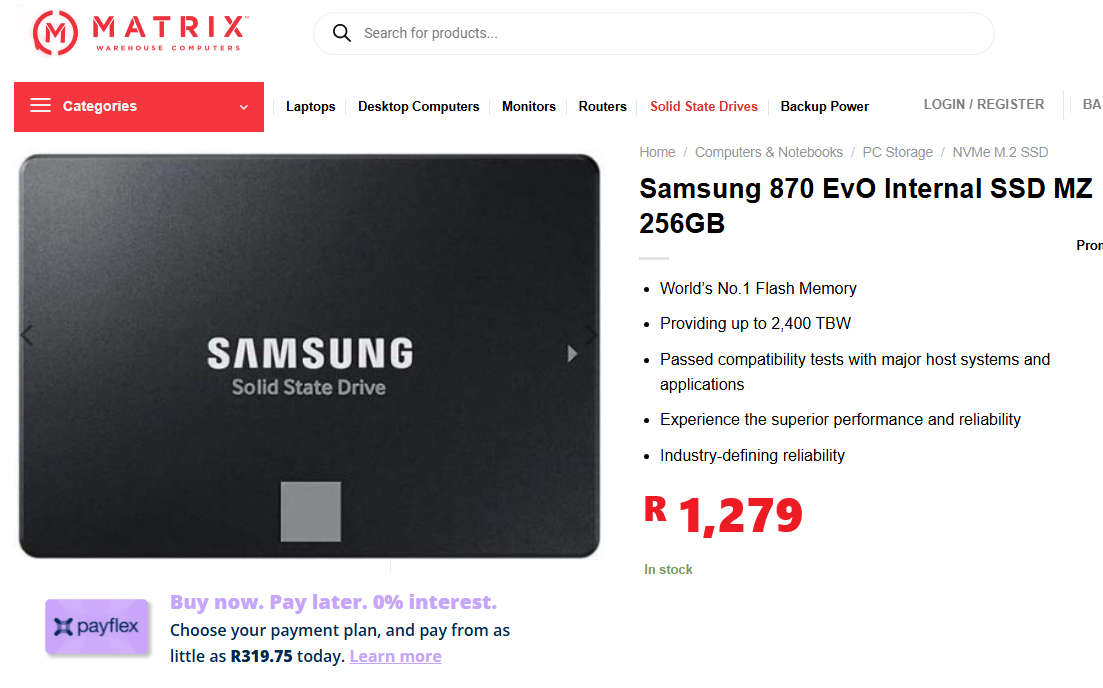Expand the Categories dropdown chevron
The width and height of the screenshot is (1103, 688).
[x=242, y=107]
